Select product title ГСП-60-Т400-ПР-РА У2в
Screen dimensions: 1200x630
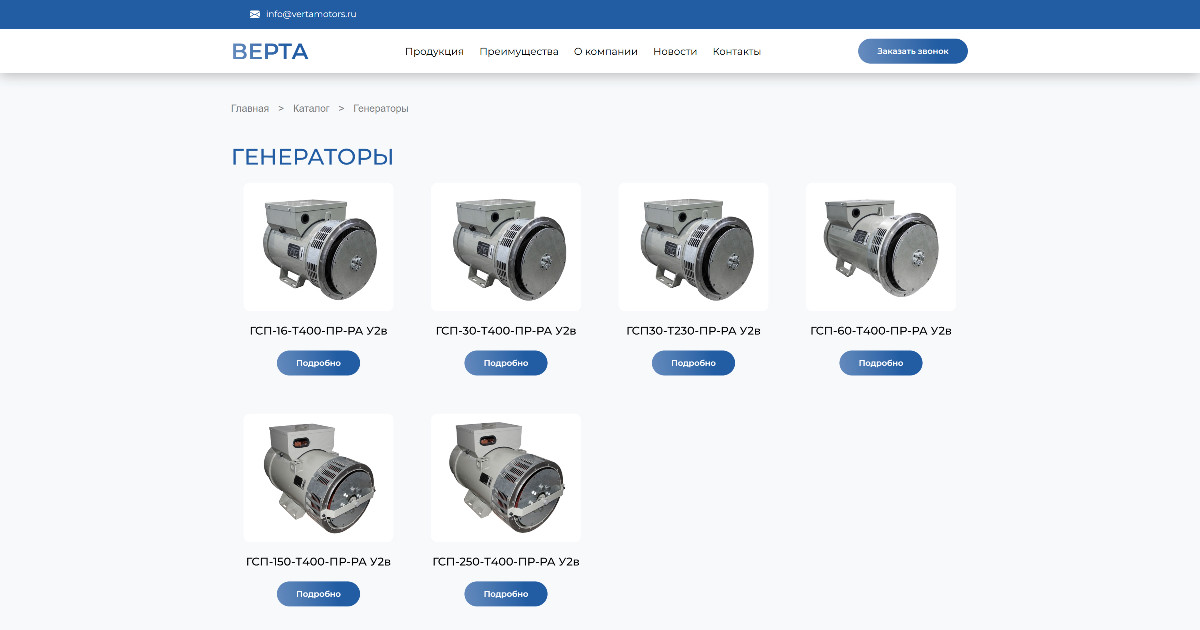coord(881,331)
